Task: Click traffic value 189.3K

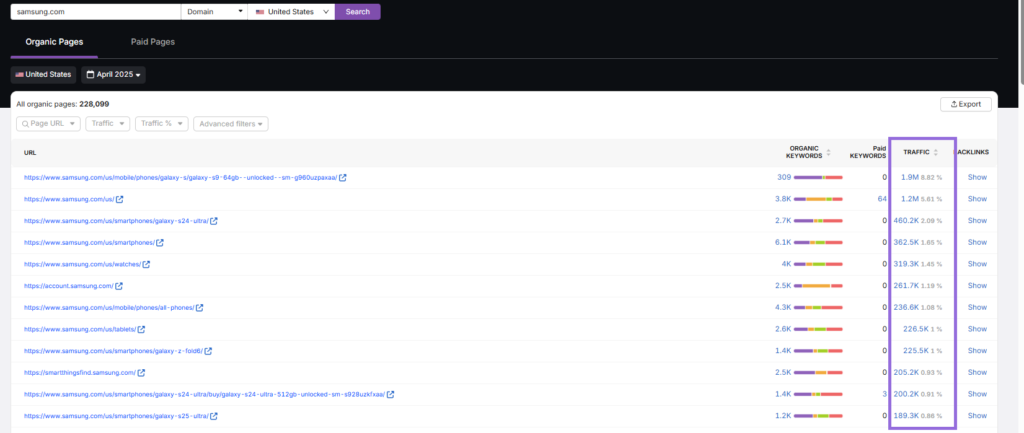Action: click(x=906, y=415)
